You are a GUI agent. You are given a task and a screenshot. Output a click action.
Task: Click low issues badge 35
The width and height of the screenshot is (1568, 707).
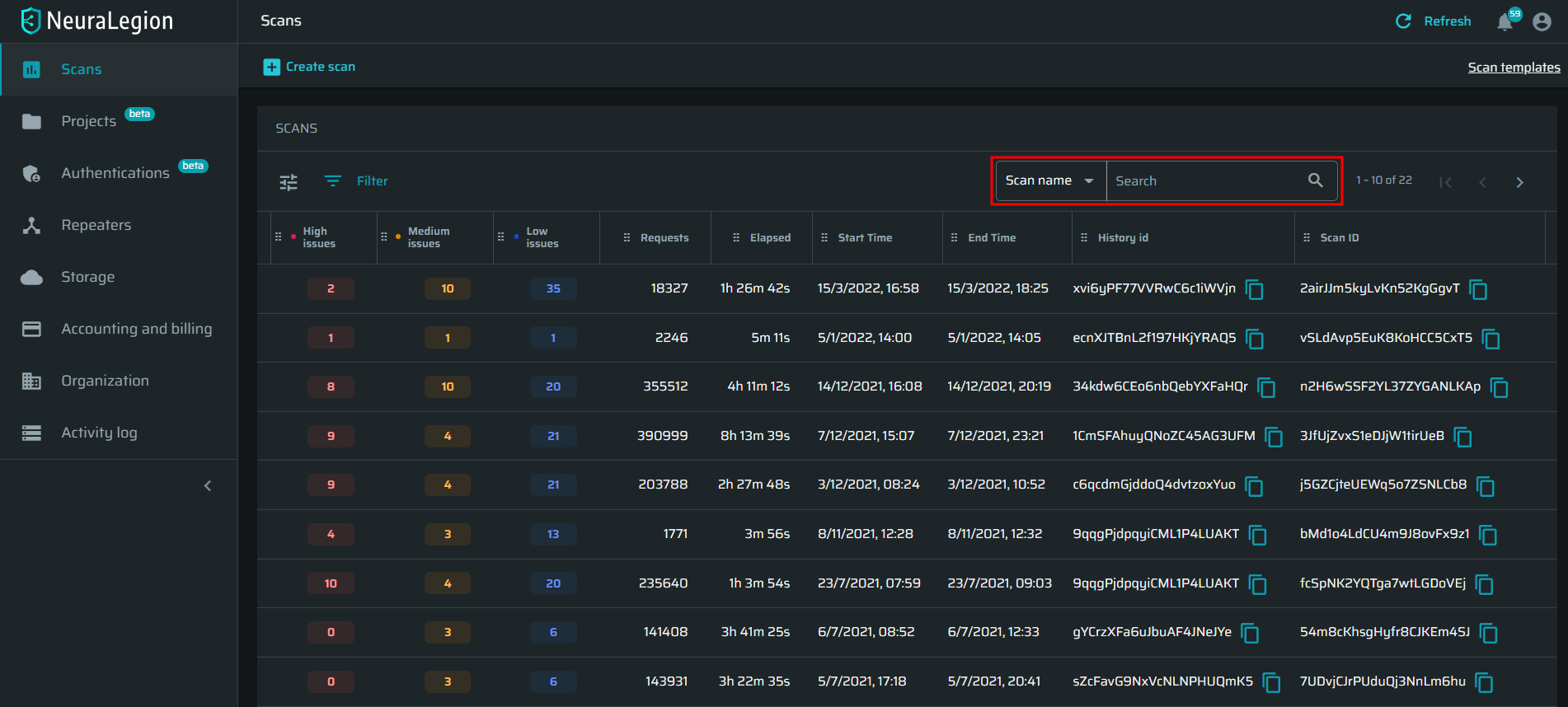(x=553, y=288)
